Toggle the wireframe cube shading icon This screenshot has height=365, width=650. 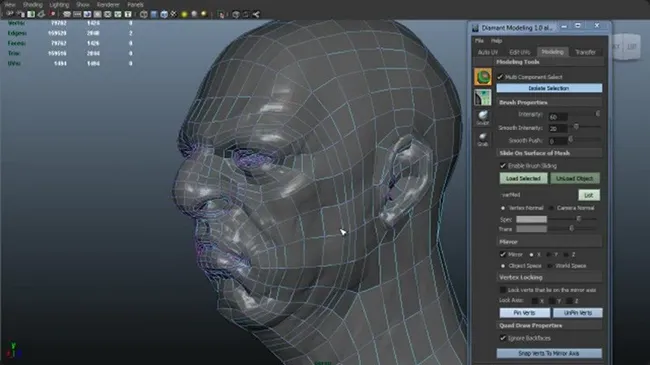(x=144, y=15)
